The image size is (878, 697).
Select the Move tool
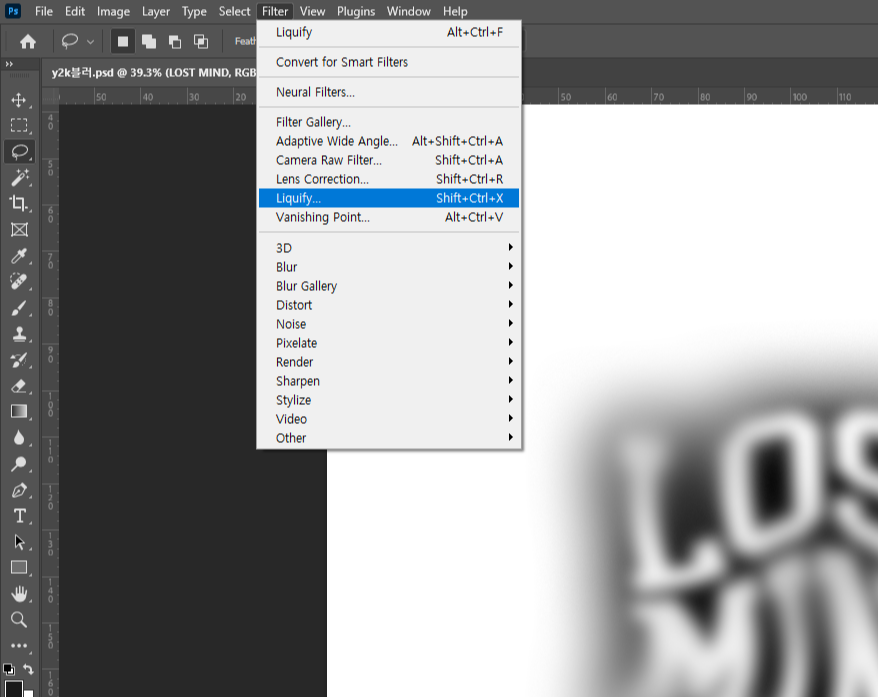19,100
